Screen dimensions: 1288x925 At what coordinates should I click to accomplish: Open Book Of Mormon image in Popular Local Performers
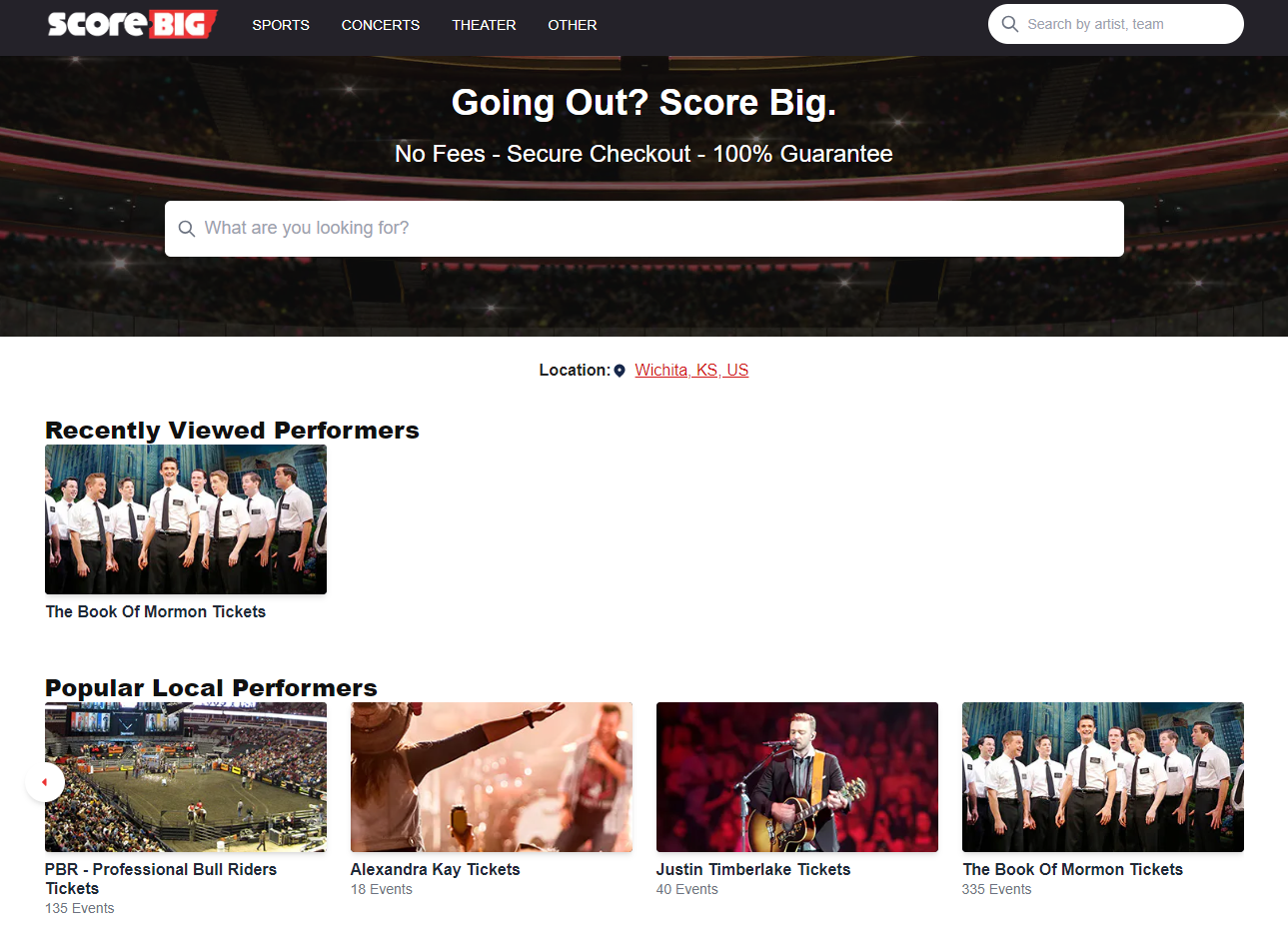tap(1103, 777)
